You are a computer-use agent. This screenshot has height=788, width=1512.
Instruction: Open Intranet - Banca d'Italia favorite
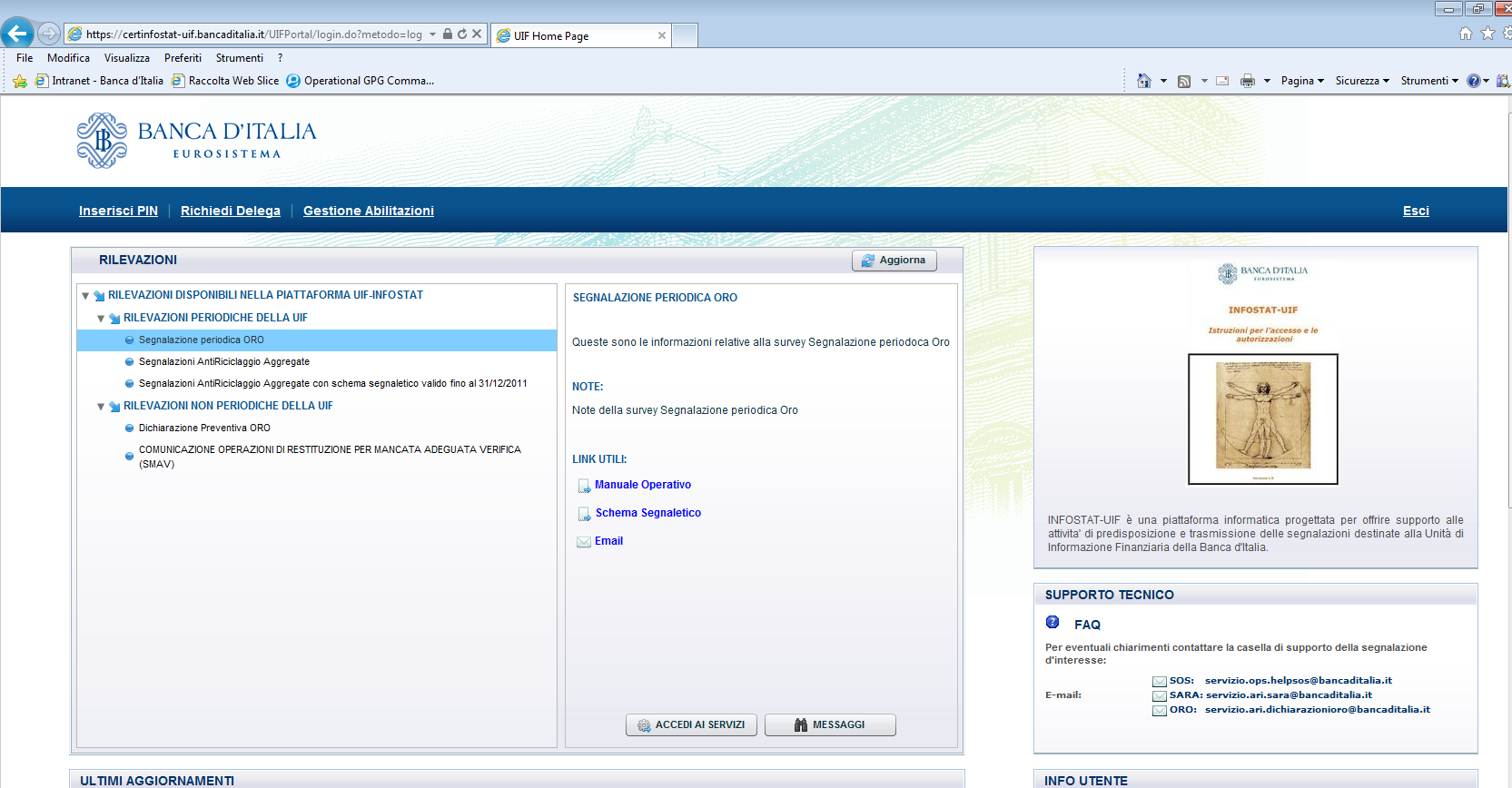[x=99, y=81]
